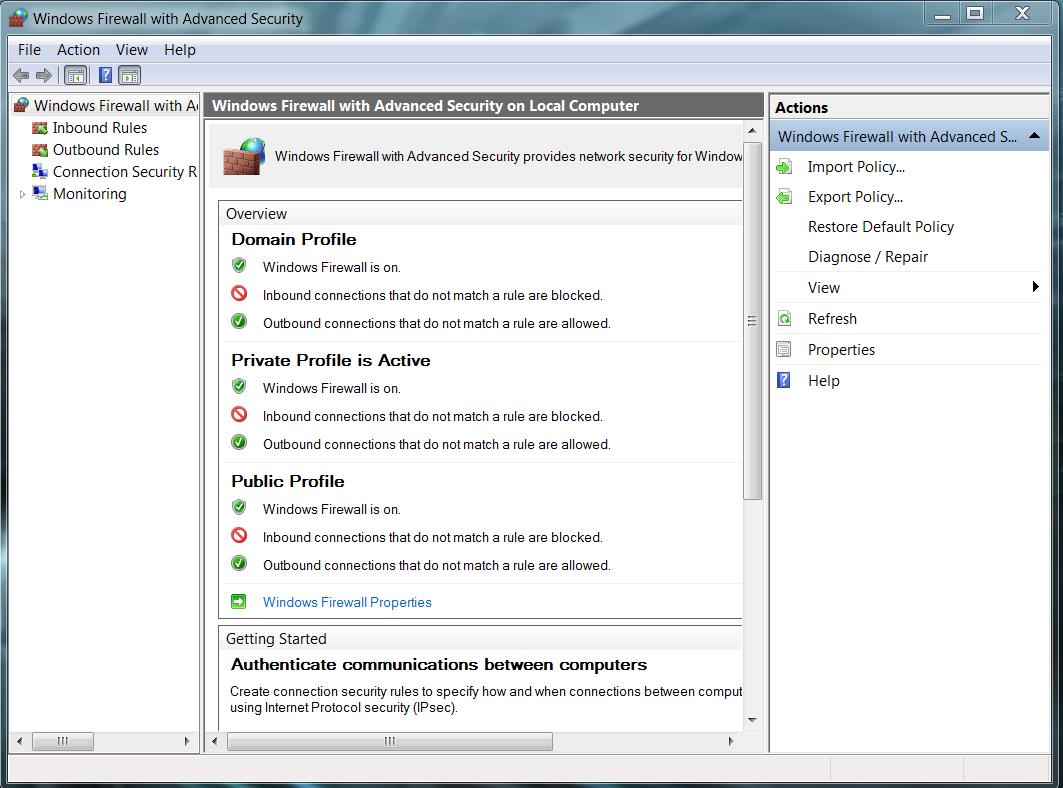Click the Public Profile heading

click(287, 481)
